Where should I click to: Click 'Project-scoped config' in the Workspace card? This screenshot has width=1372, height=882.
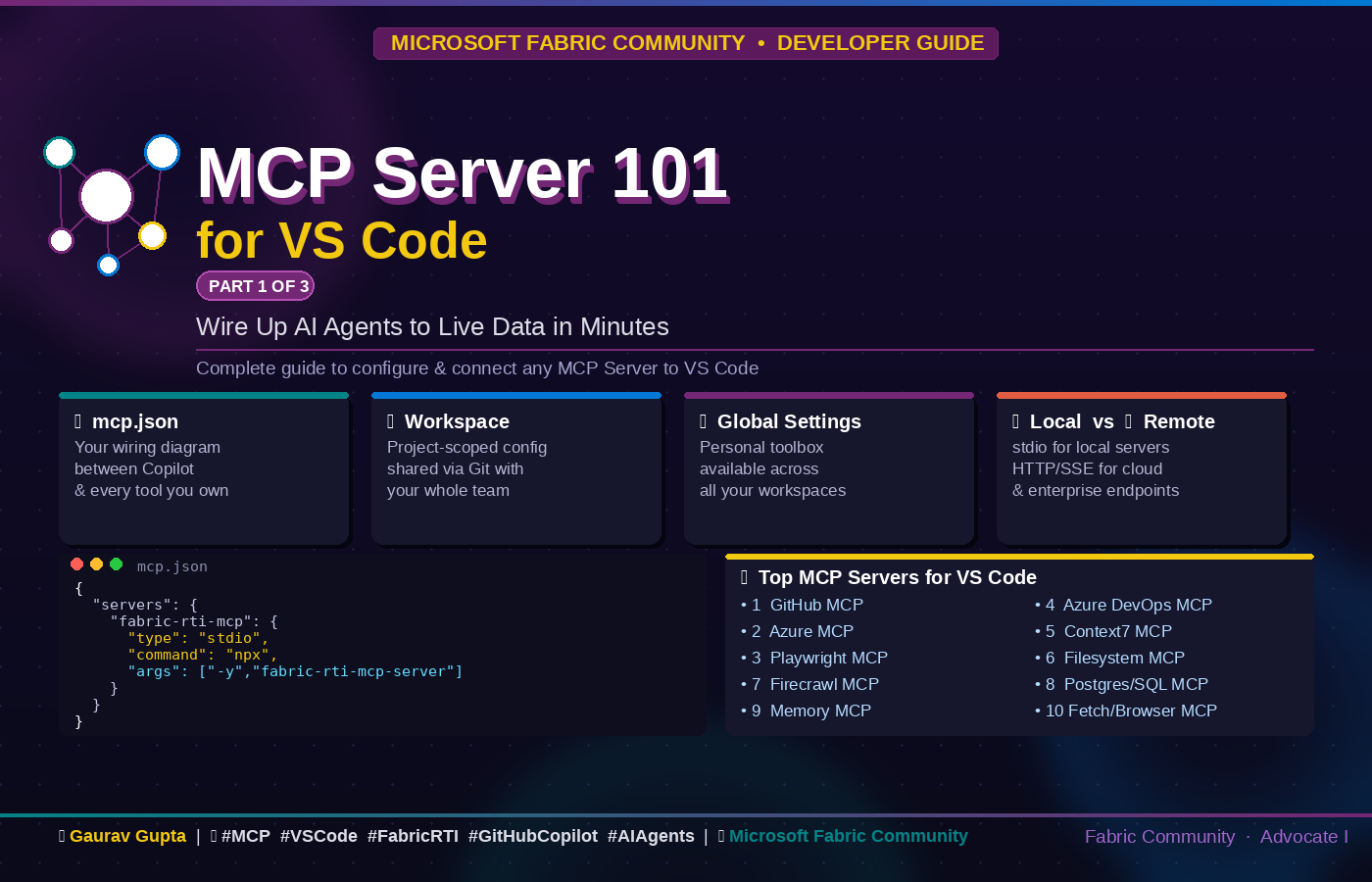pos(466,447)
